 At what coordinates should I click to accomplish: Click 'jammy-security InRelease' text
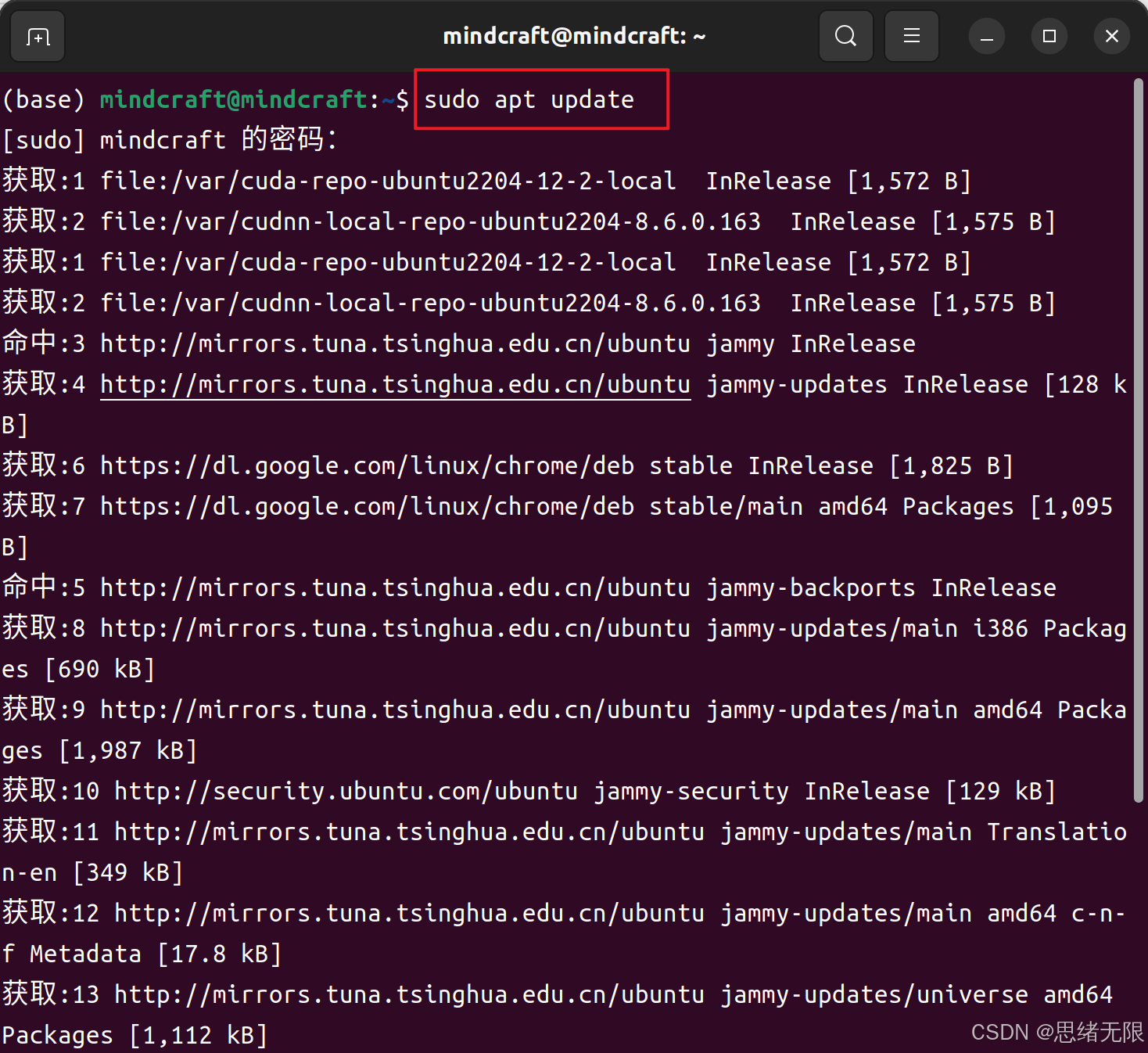[762, 791]
